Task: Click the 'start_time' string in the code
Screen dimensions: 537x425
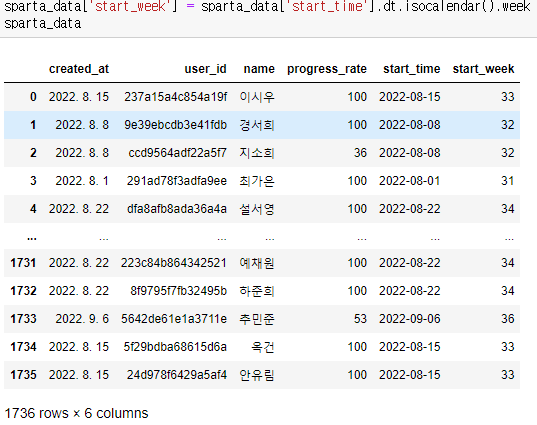Action: pos(327,6)
